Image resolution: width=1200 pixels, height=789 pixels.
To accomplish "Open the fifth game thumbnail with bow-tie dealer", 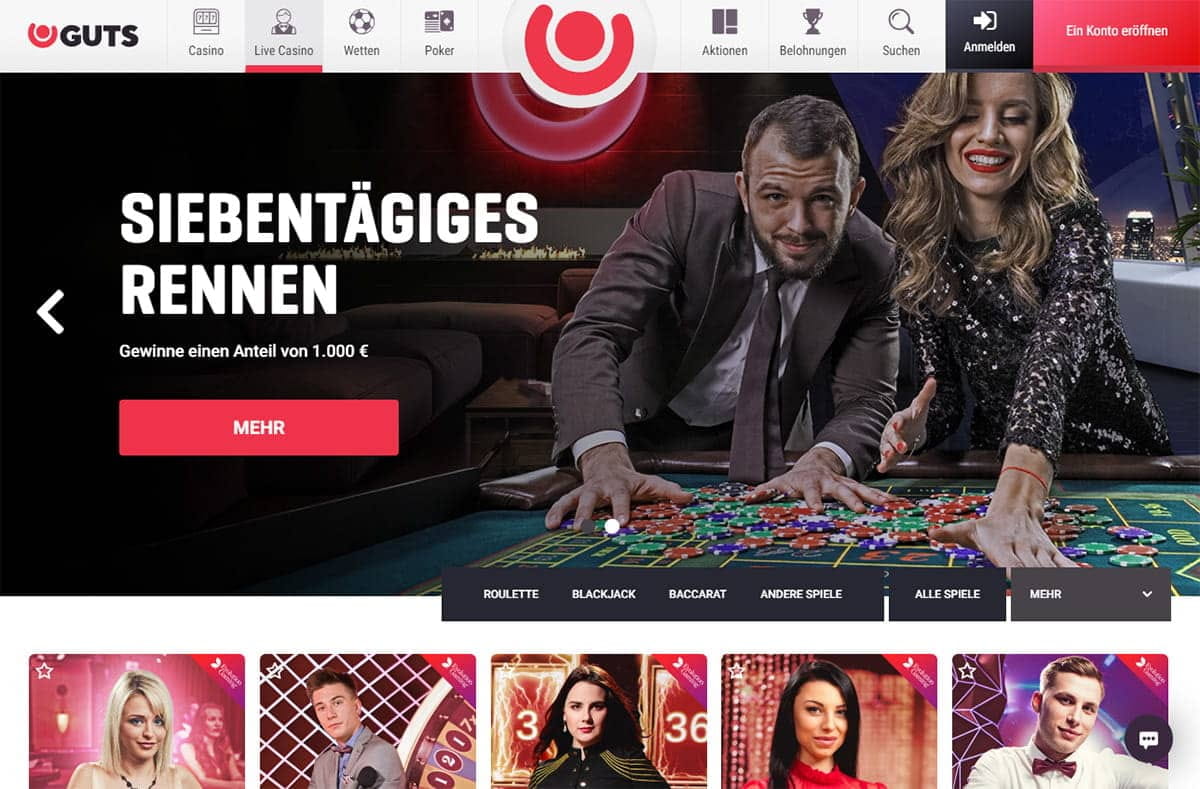I will click(x=1060, y=721).
